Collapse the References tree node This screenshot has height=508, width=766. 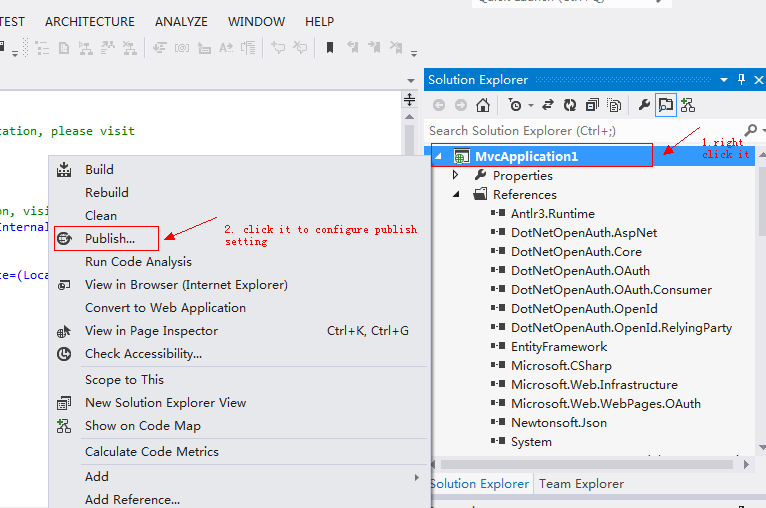click(456, 194)
